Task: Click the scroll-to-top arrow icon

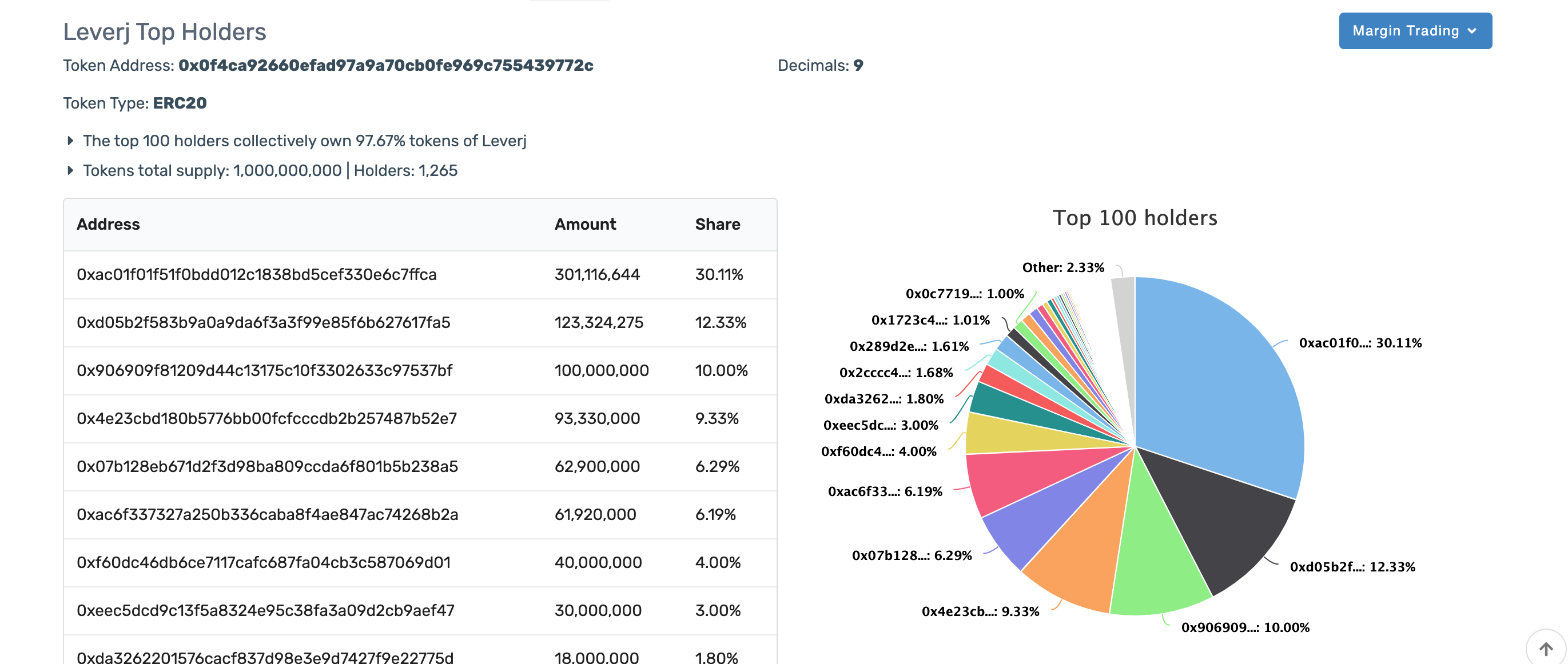Action: (x=1546, y=649)
